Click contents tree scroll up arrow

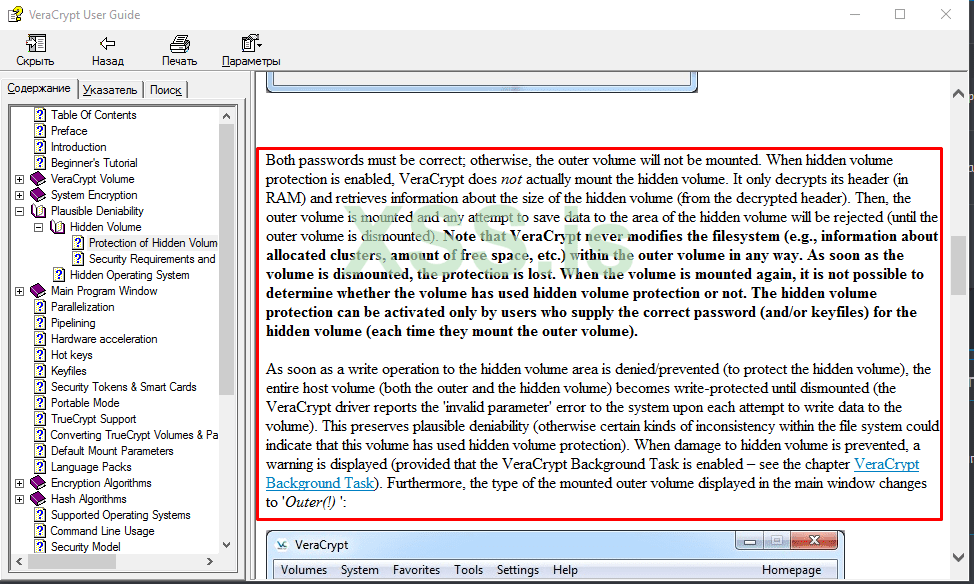pos(226,116)
